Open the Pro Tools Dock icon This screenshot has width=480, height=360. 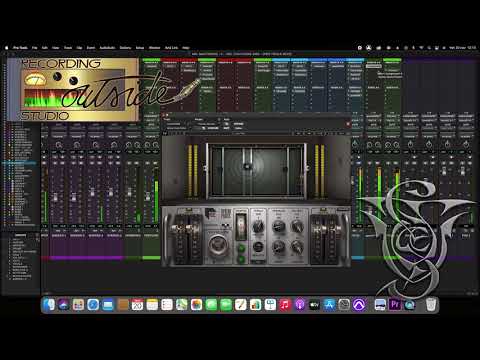point(359,305)
